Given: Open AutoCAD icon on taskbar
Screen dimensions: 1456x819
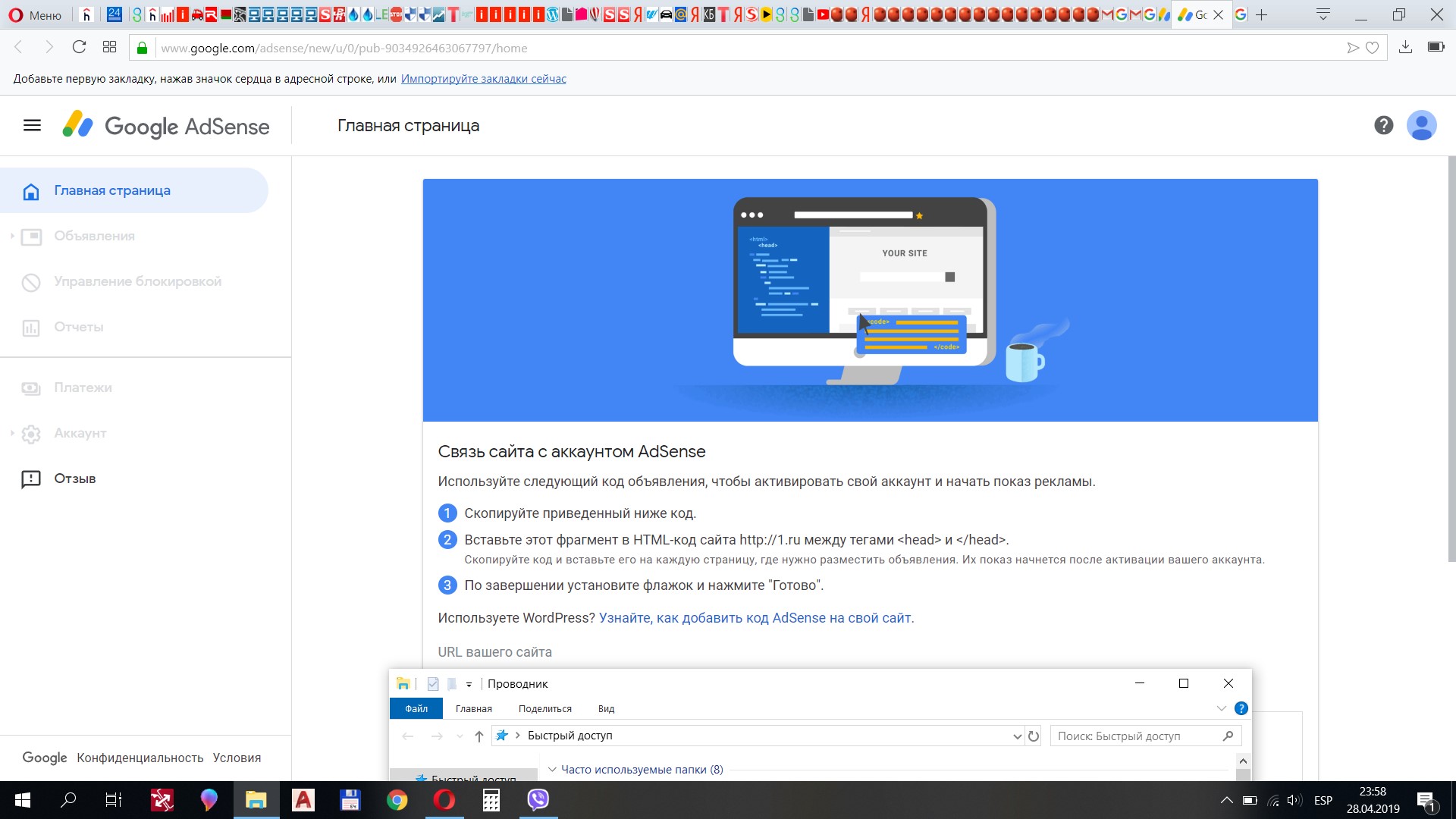Looking at the screenshot, I should click(303, 800).
